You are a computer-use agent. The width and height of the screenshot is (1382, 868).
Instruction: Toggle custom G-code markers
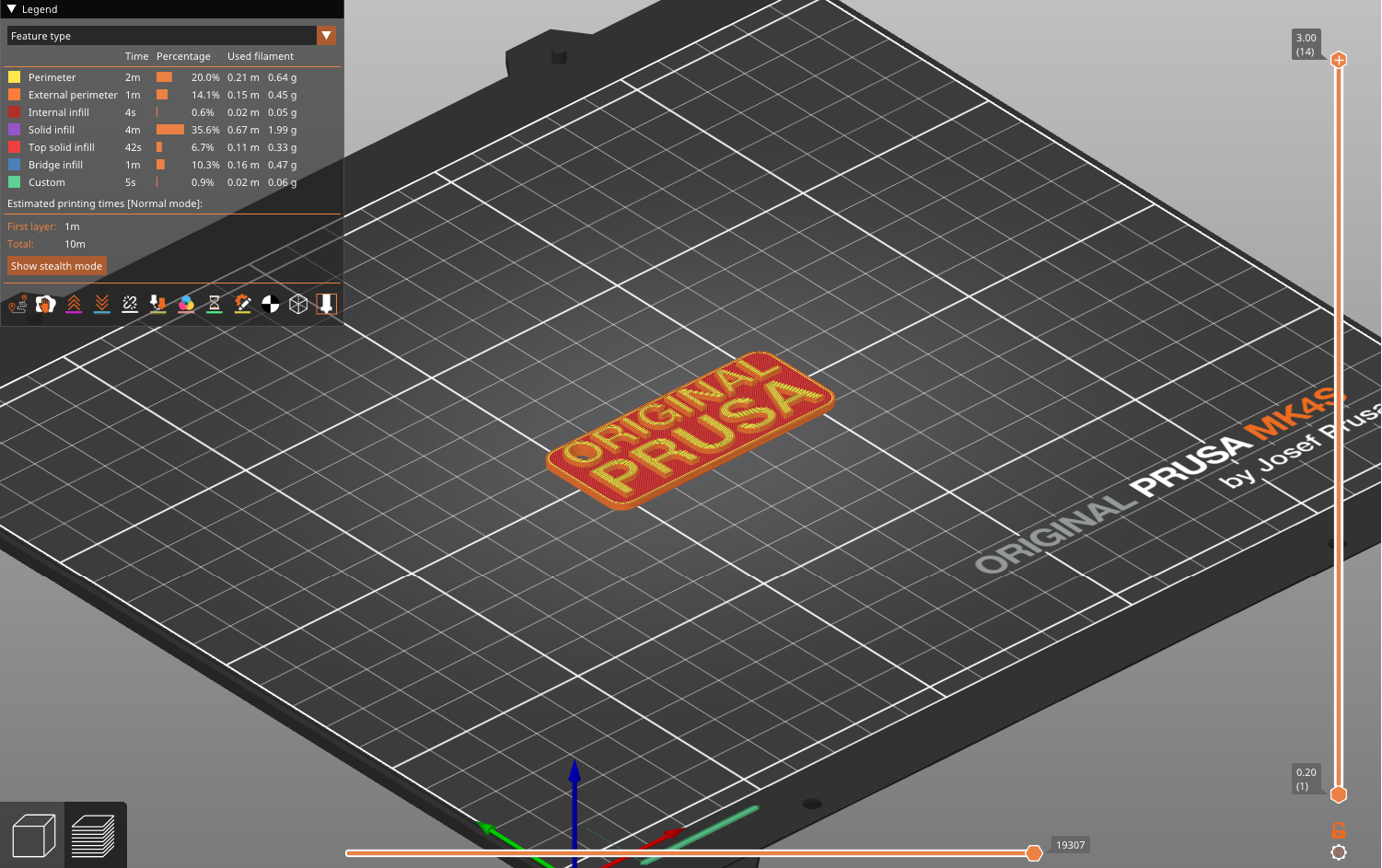coord(242,304)
